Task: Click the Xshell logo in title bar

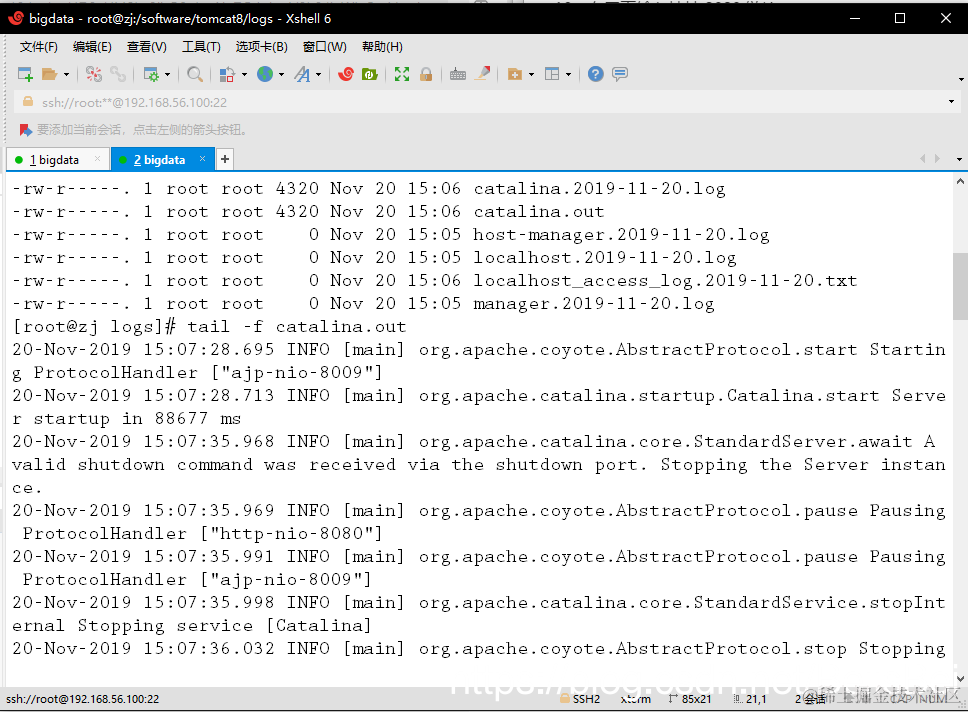Action: coord(16,19)
